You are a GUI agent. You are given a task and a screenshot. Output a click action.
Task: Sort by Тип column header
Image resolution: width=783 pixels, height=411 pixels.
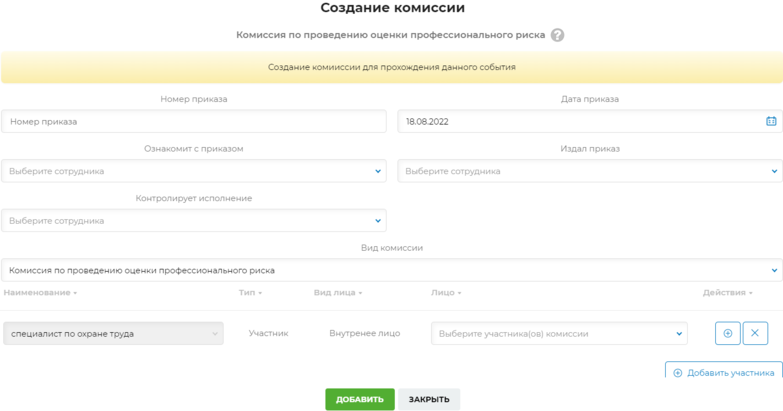coord(250,293)
